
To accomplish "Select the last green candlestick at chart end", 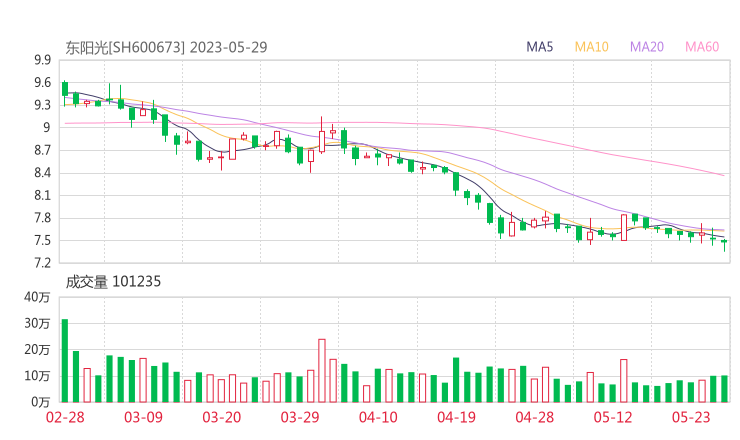I will 724,245.
